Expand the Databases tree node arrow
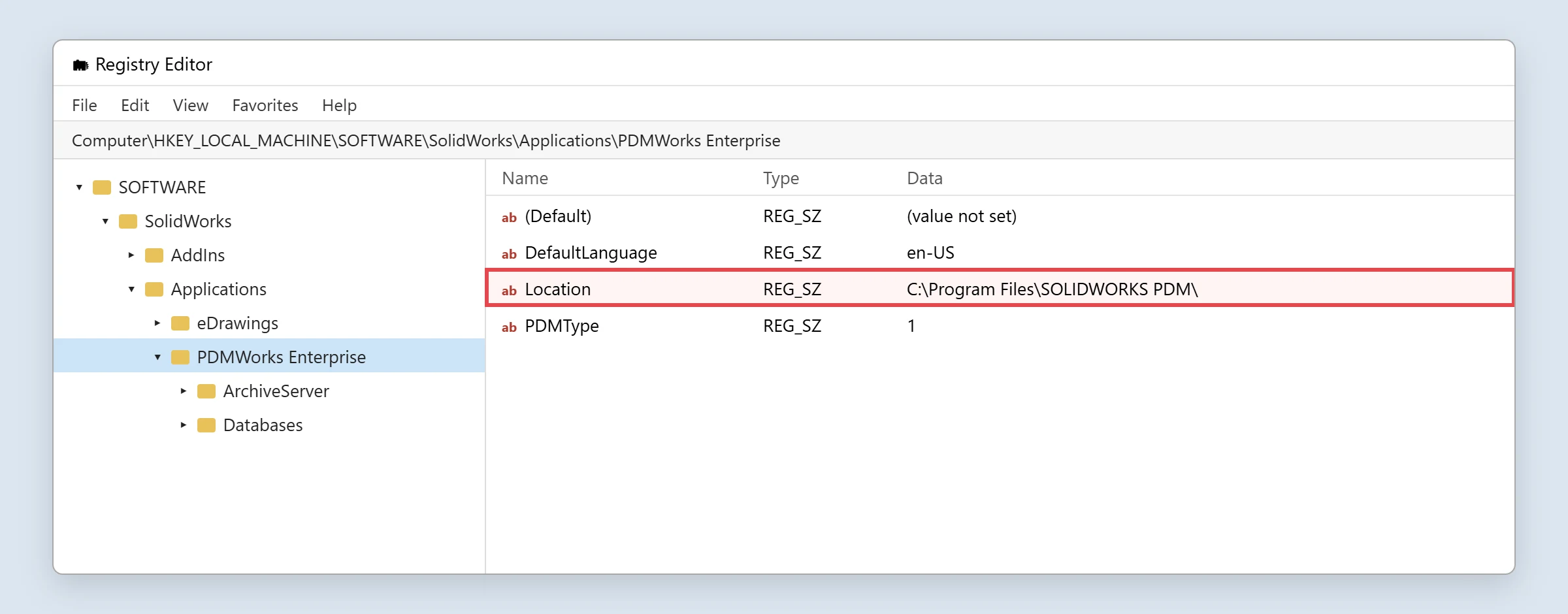Screen dimensions: 1568x614 [184, 425]
